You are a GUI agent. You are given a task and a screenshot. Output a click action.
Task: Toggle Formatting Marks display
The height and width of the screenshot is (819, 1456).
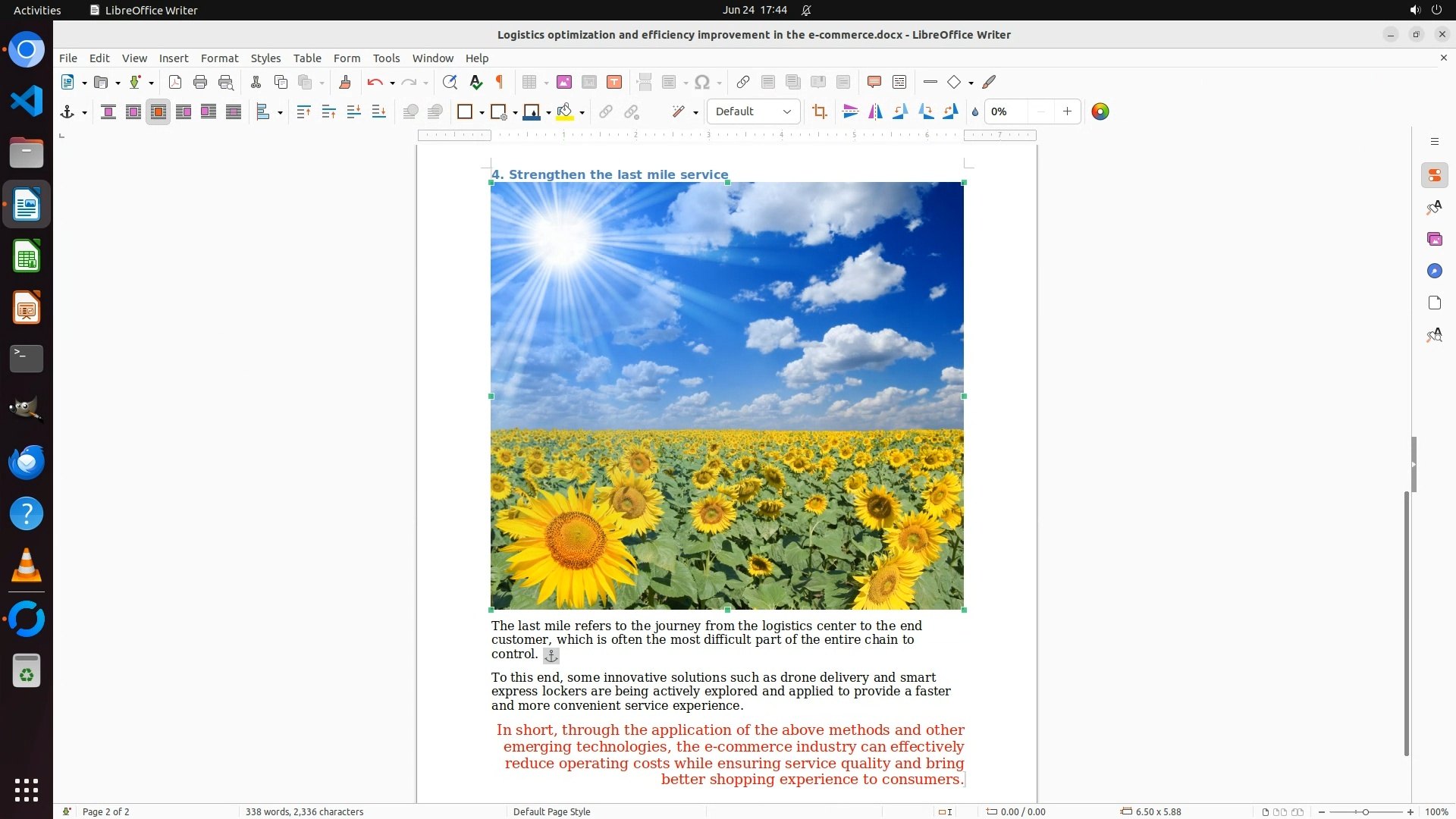pyautogui.click(x=500, y=83)
